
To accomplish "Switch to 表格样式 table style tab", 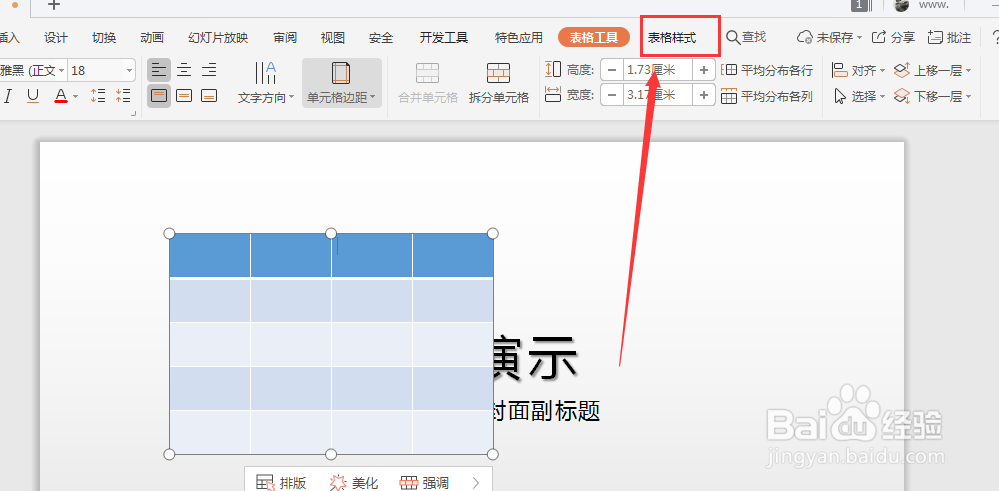I will pyautogui.click(x=672, y=38).
